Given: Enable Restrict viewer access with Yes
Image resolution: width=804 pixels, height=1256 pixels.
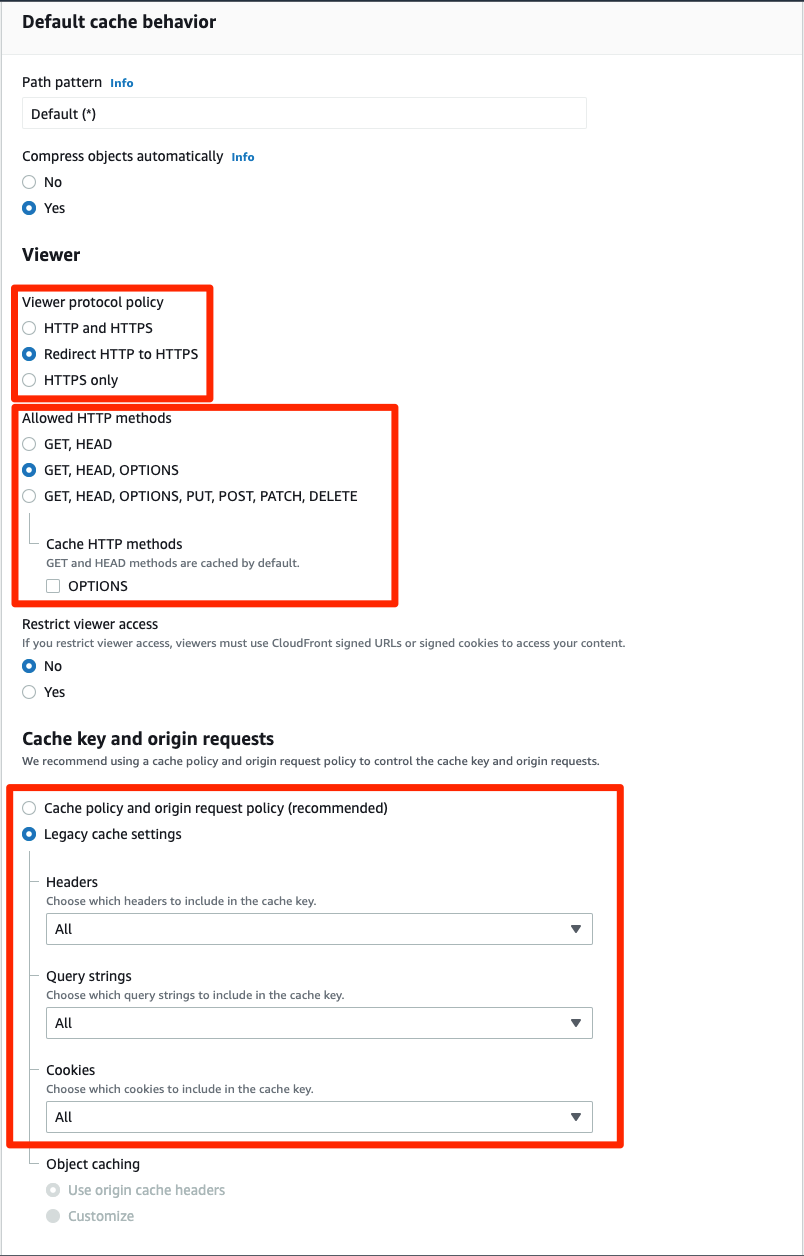Looking at the screenshot, I should tap(29, 692).
